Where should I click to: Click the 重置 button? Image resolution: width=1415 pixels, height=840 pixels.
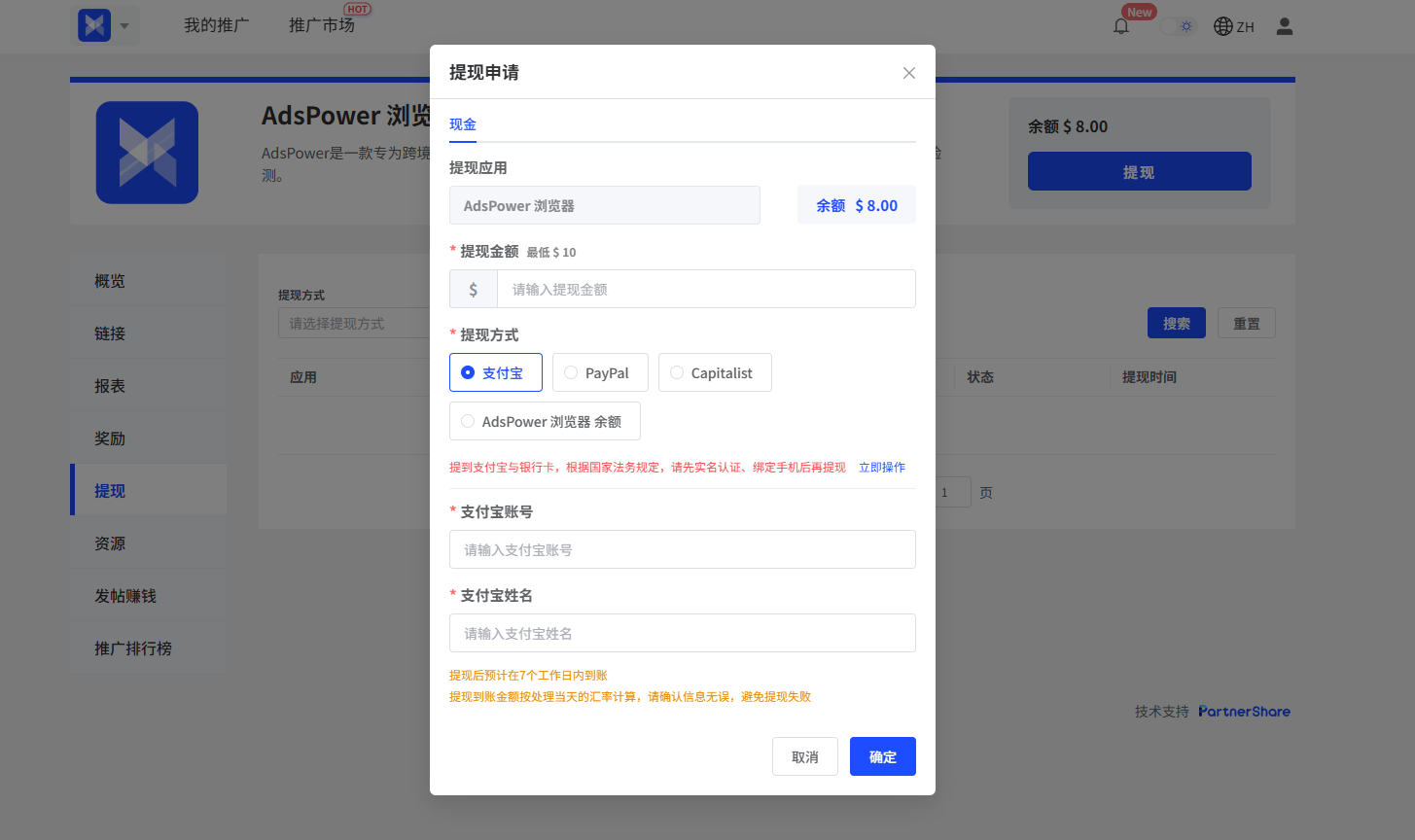click(x=1247, y=323)
